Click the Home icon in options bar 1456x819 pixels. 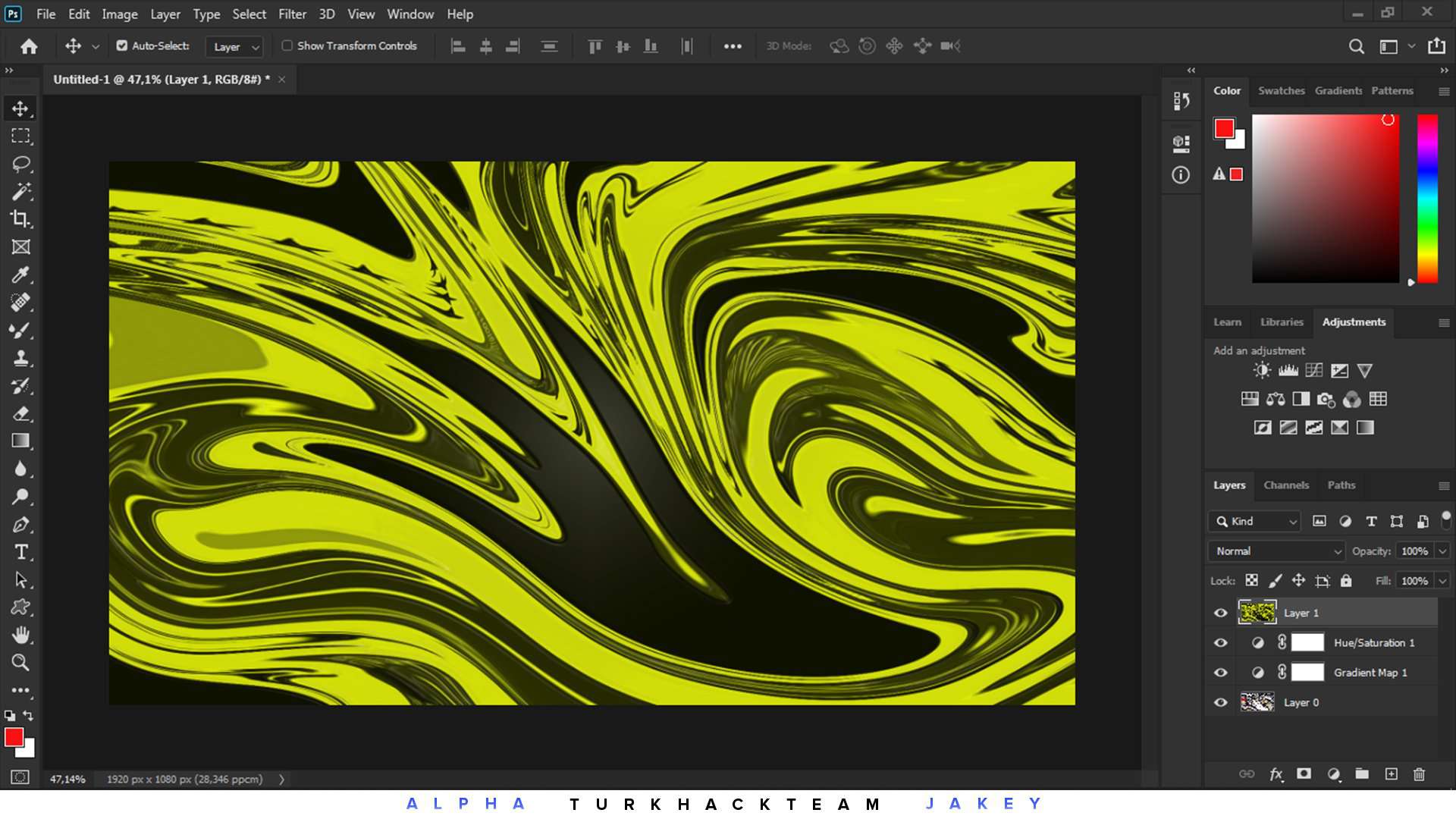(29, 46)
